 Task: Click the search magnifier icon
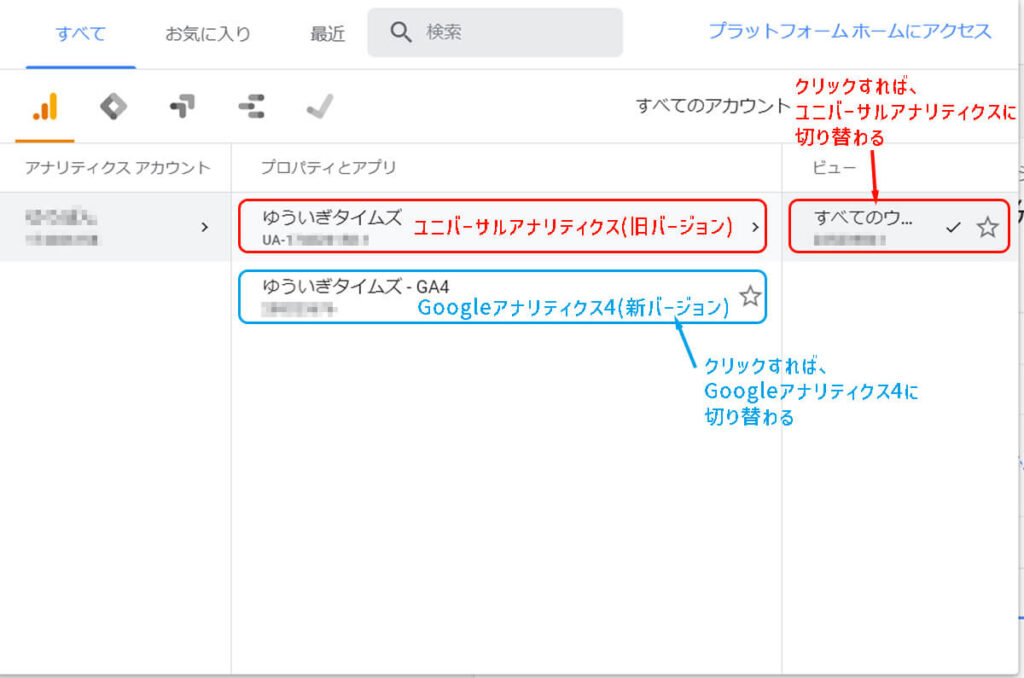coord(400,31)
